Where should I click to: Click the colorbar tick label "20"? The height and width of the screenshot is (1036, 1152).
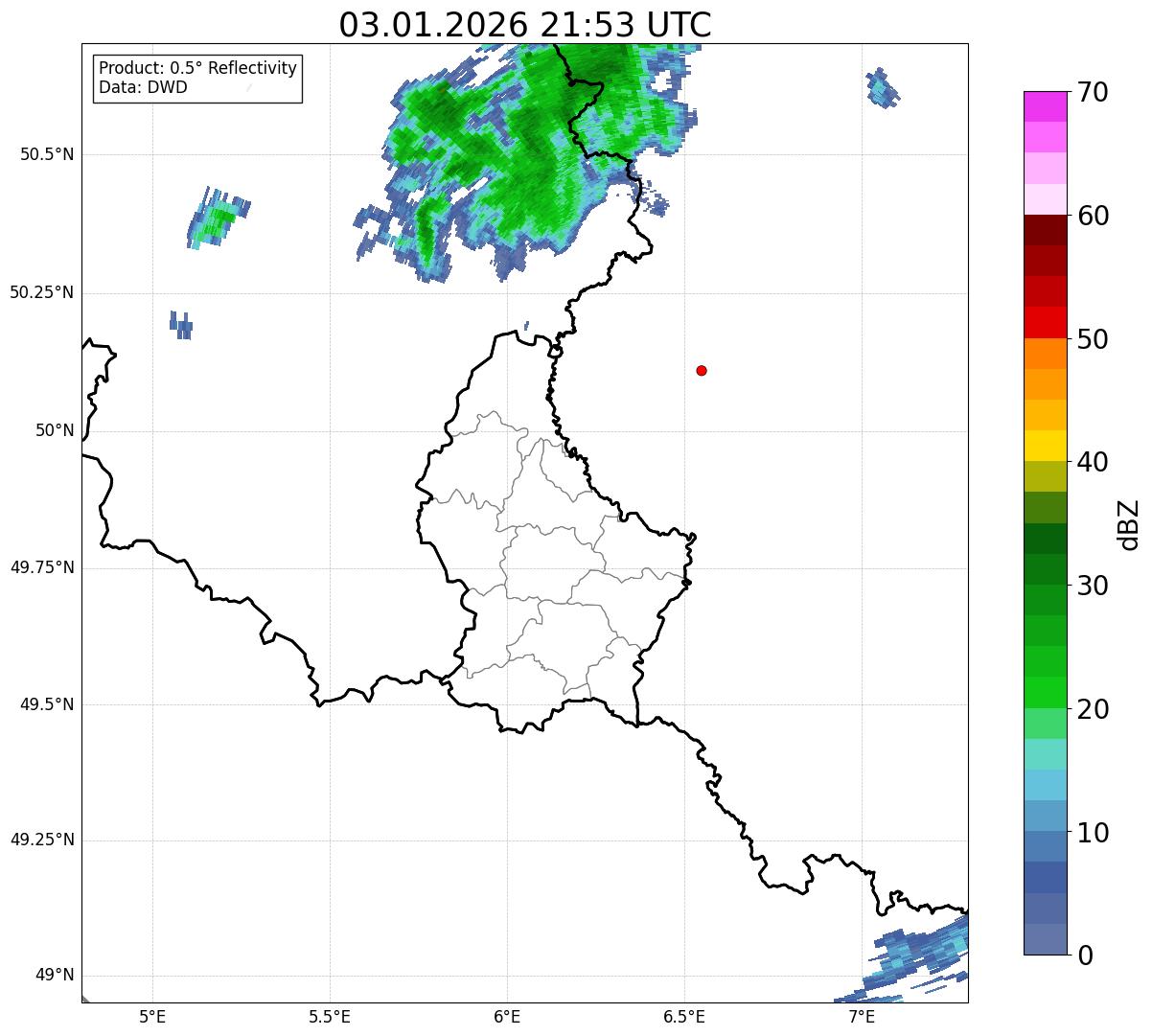[1092, 709]
